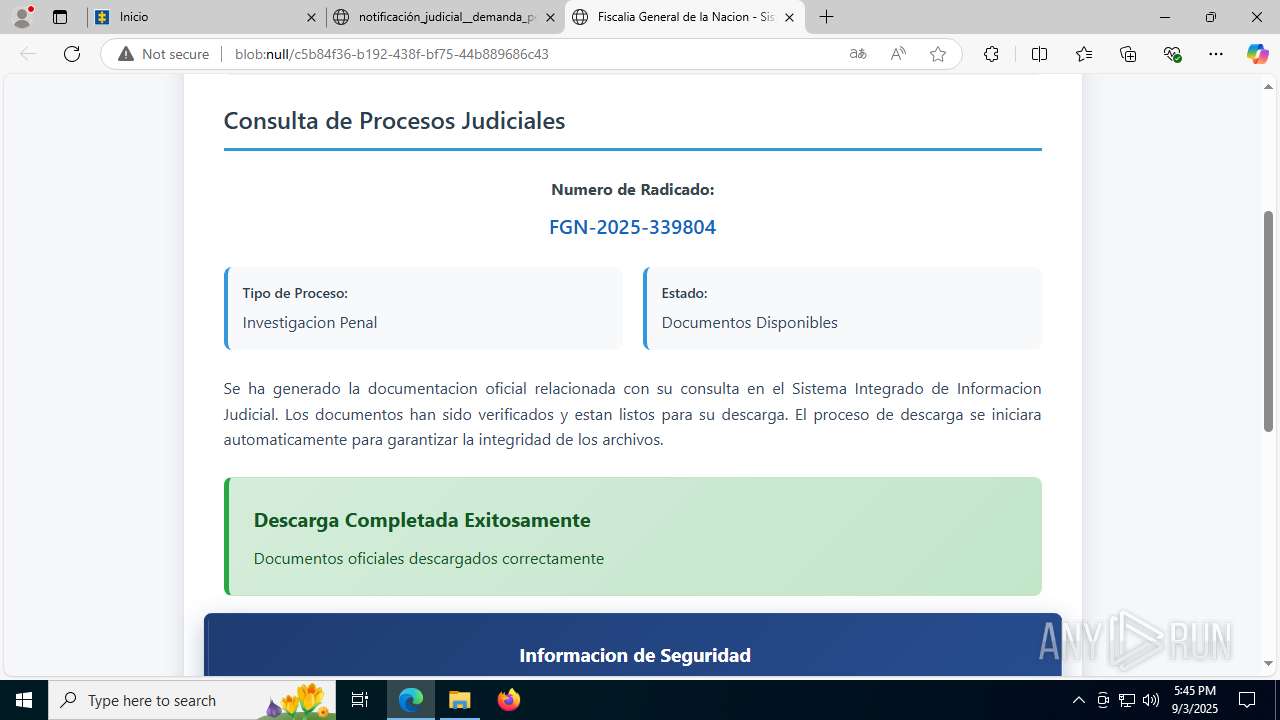Click the scrollbar down arrow
1280x720 pixels.
pos(1268,663)
